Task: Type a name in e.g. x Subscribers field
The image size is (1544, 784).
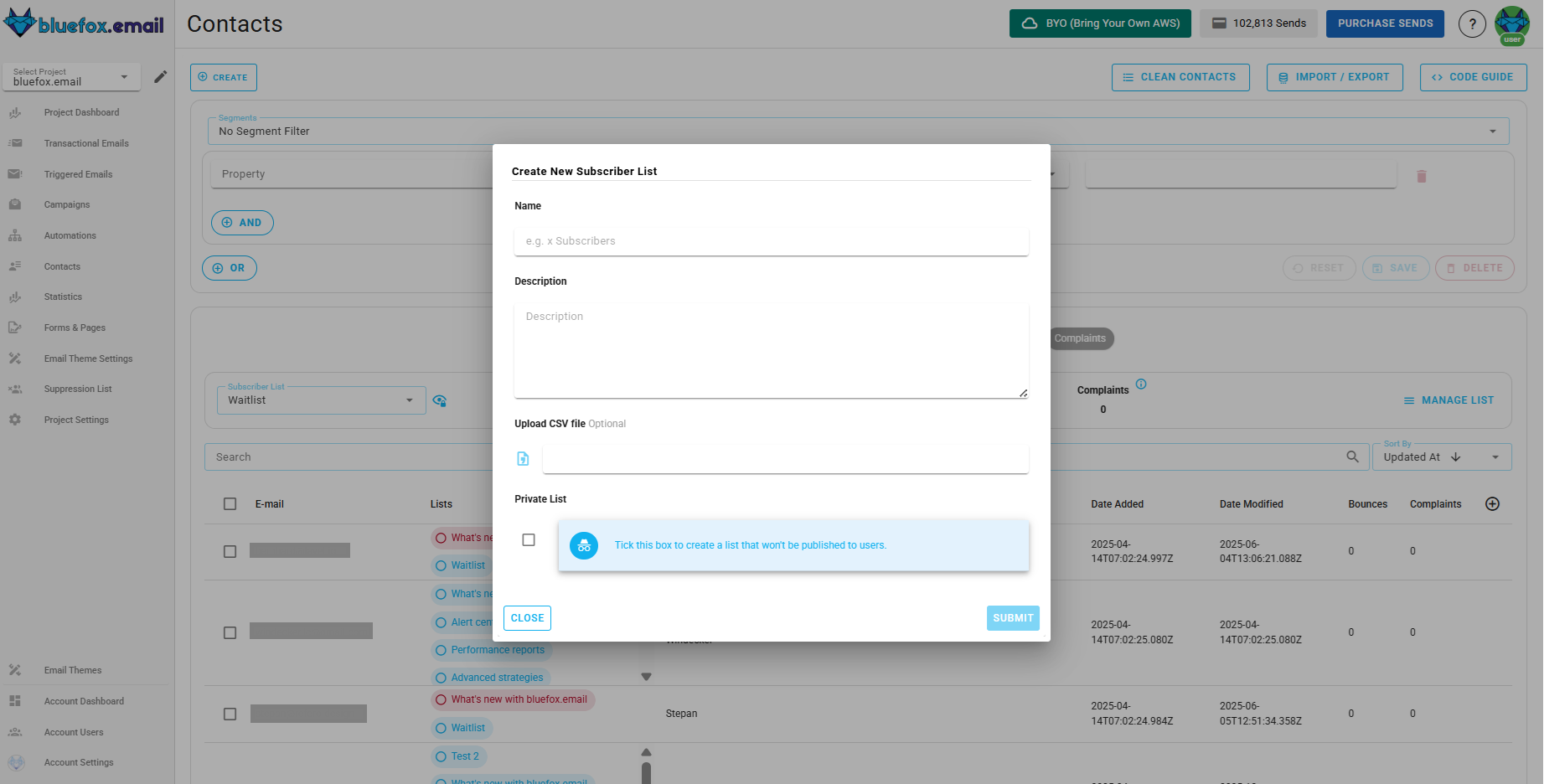Action: coord(771,241)
